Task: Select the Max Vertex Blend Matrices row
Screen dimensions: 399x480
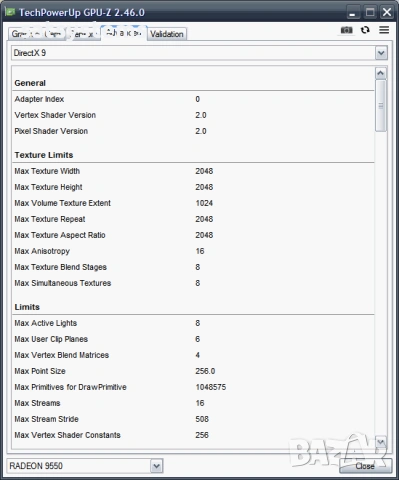Action: [x=193, y=355]
